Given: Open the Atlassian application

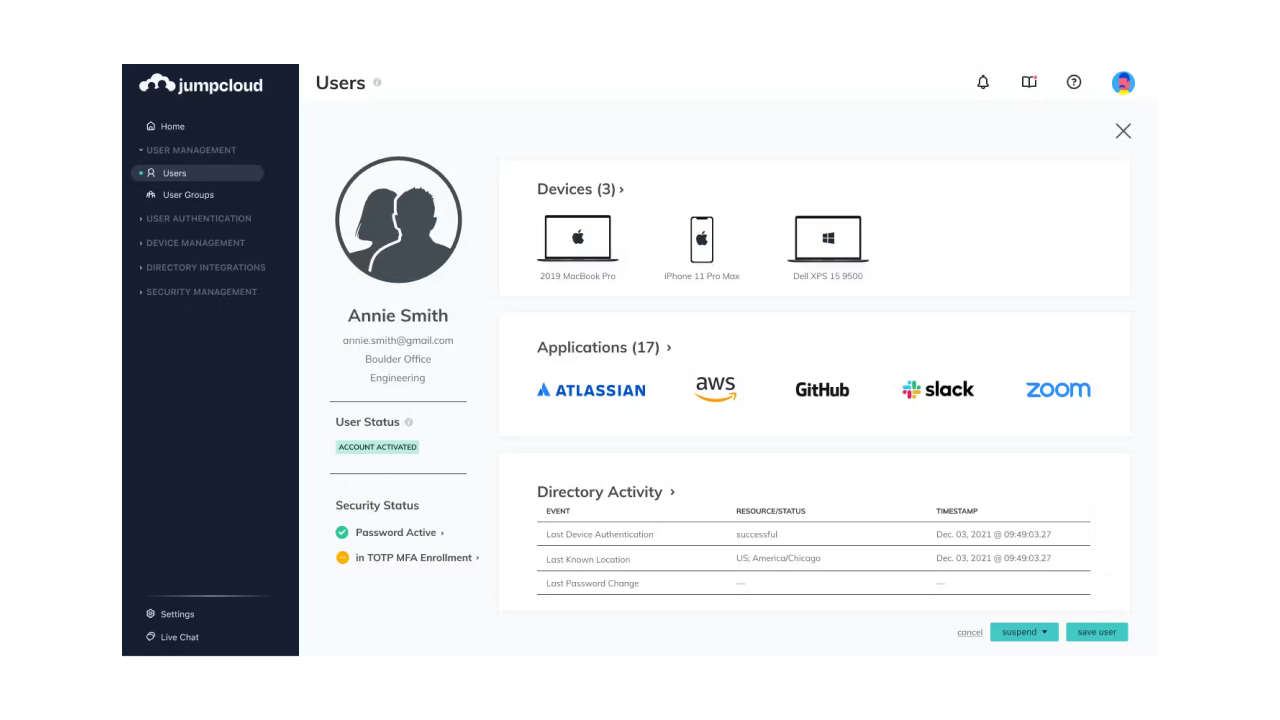Looking at the screenshot, I should coord(591,390).
